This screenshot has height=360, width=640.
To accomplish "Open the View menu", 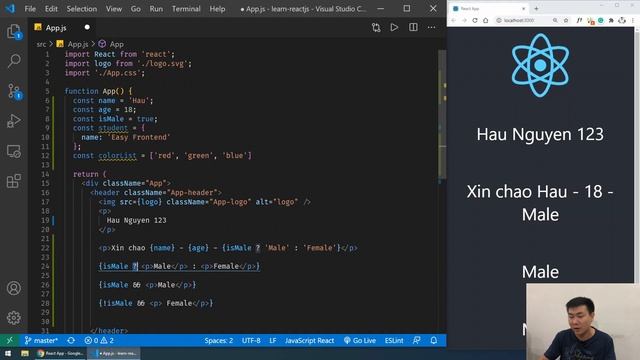I will 114,9.
